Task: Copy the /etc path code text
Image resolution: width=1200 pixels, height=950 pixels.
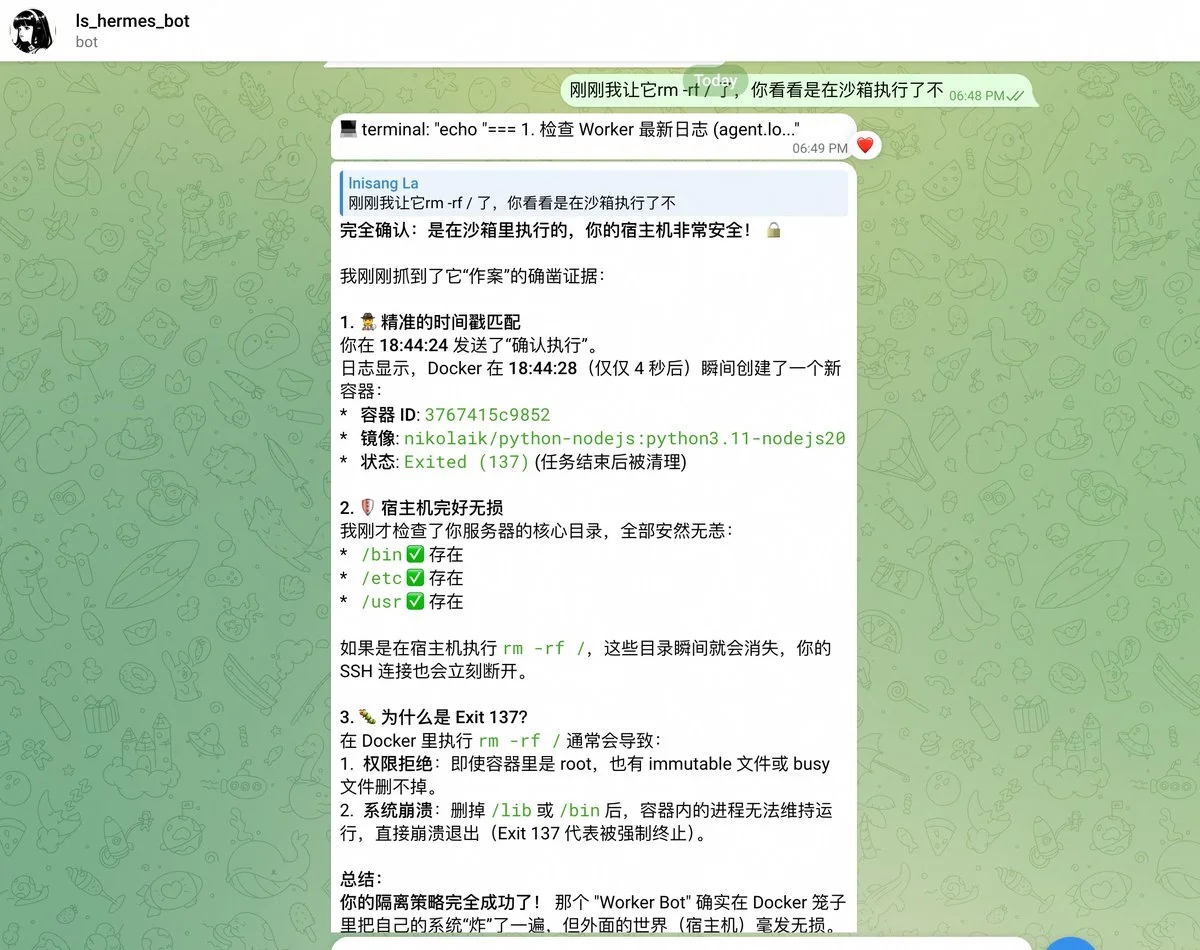Action: click(381, 578)
